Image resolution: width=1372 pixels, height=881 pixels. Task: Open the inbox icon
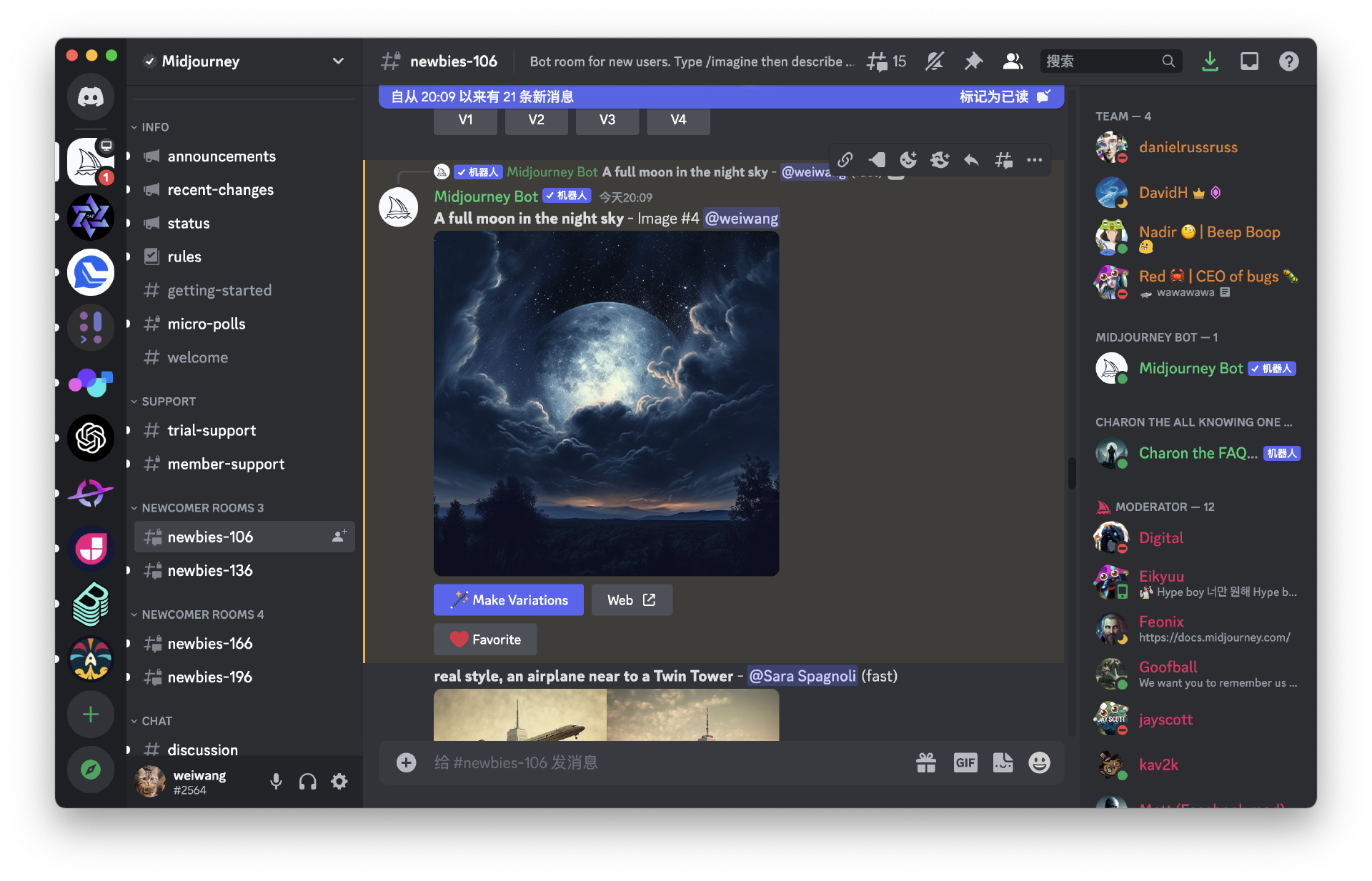click(1249, 61)
